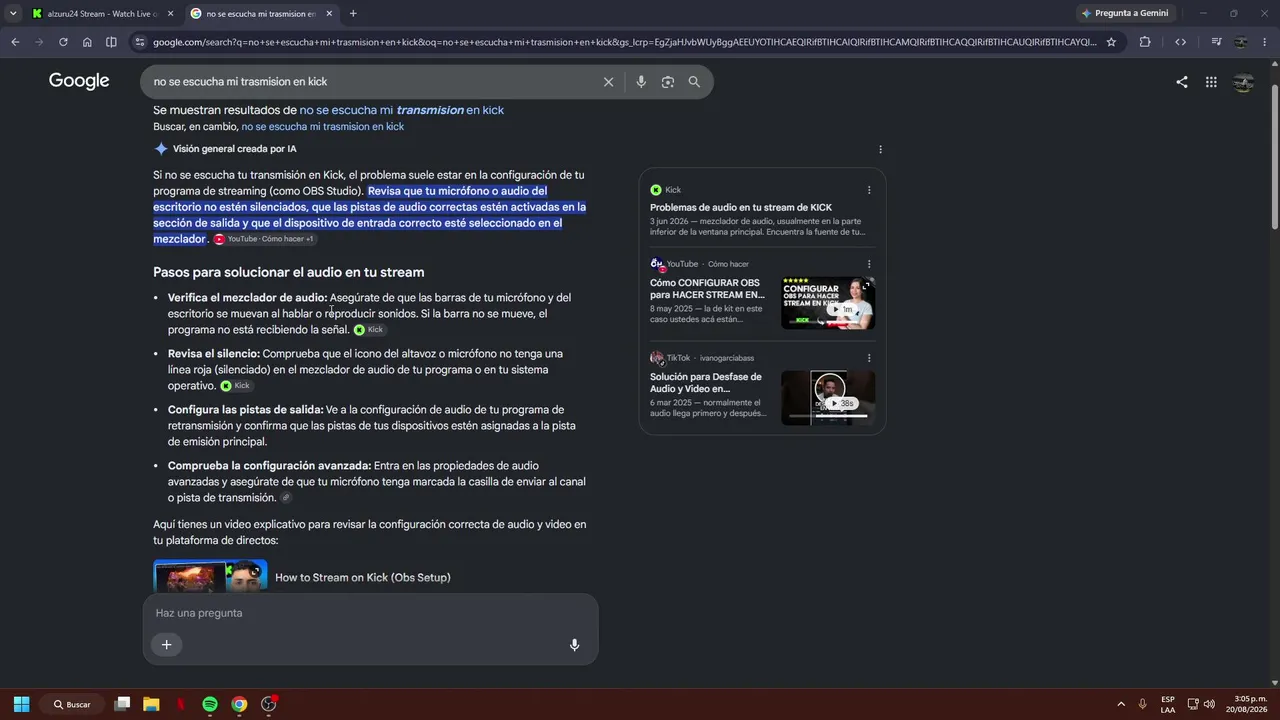This screenshot has width=1280, height=720.
Task: Share the search results with the share icon
Action: click(x=1182, y=82)
